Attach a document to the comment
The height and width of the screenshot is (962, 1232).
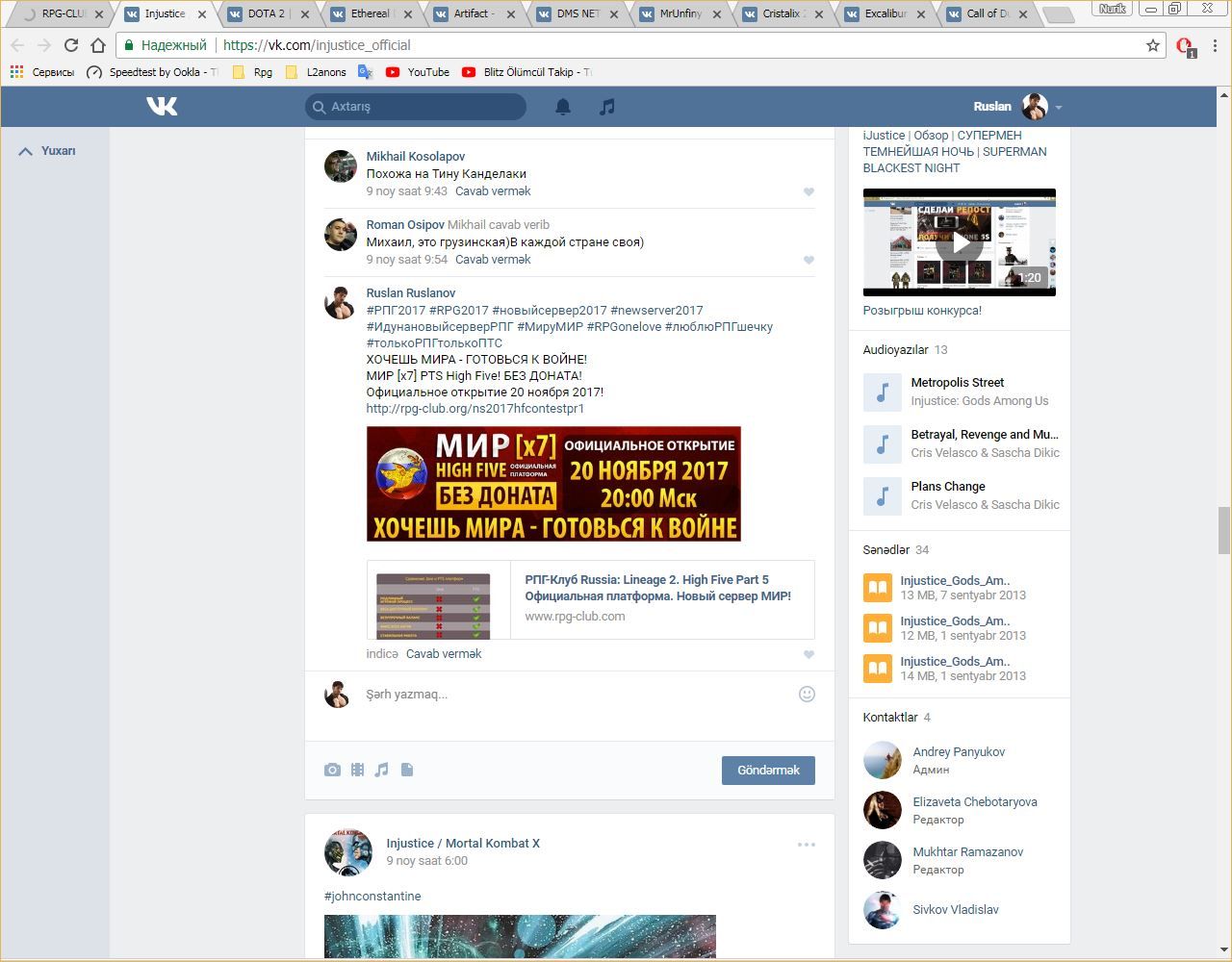click(407, 770)
